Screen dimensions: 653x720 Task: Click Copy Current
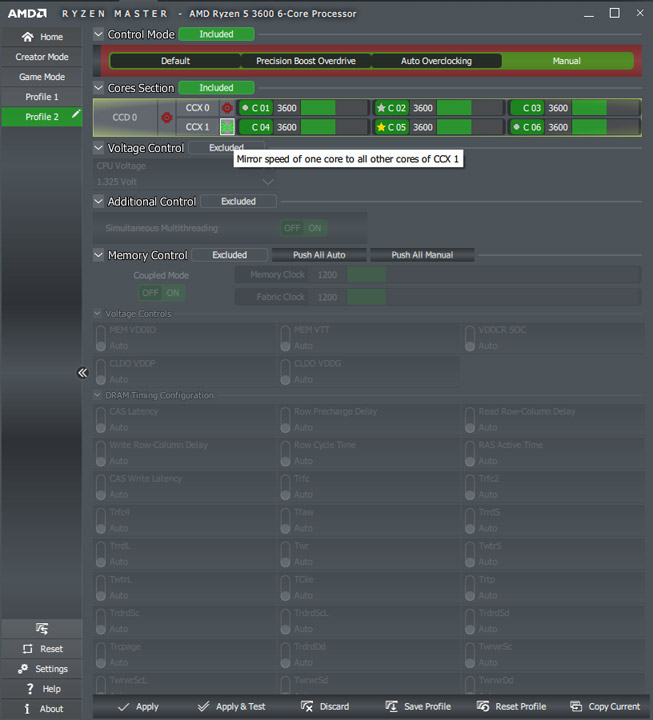(605, 707)
